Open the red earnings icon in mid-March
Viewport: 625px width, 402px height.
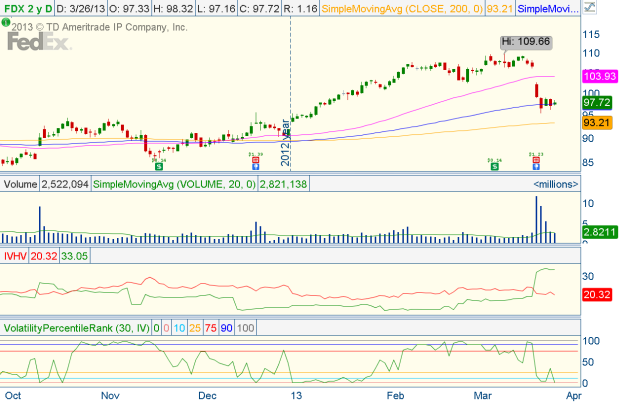point(535,160)
